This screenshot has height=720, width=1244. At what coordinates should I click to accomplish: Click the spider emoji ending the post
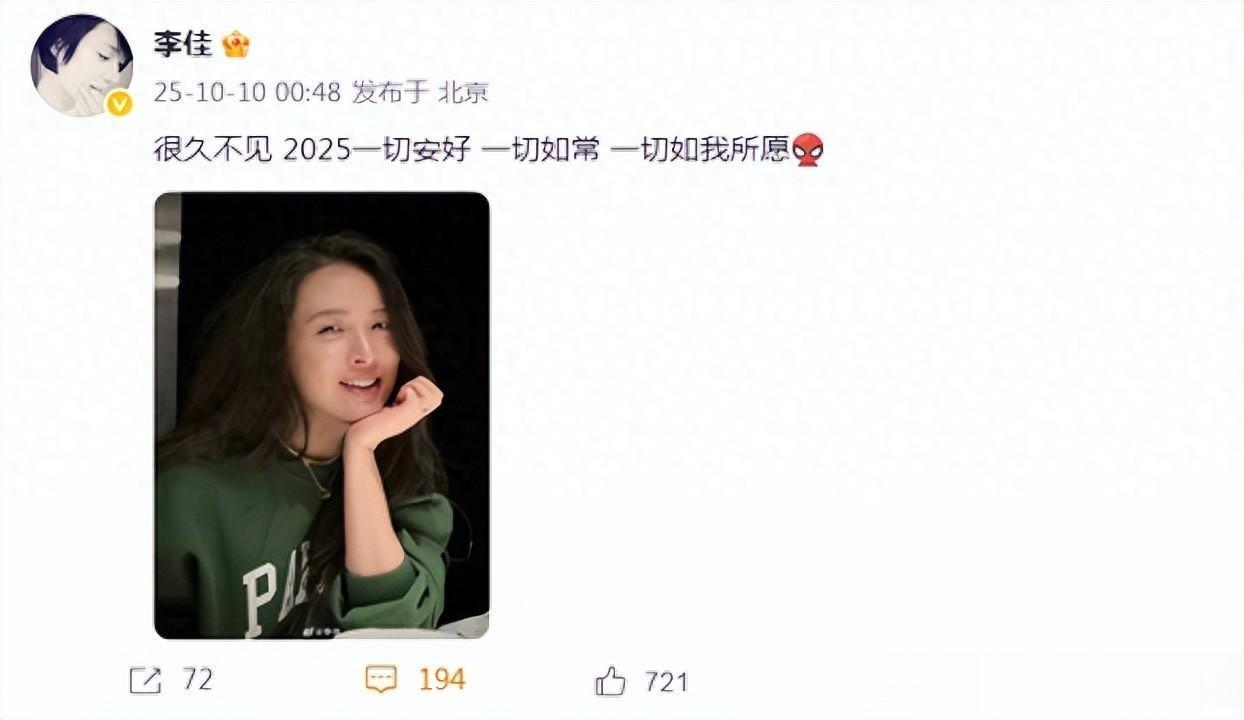point(808,151)
